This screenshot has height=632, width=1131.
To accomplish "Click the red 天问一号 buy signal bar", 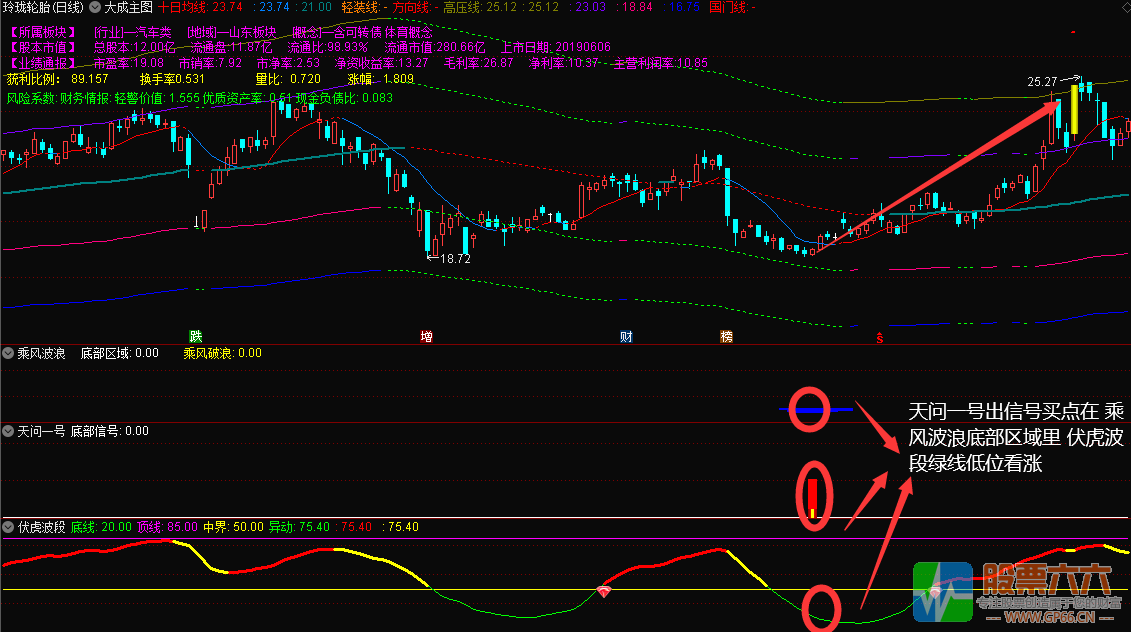I will point(813,495).
